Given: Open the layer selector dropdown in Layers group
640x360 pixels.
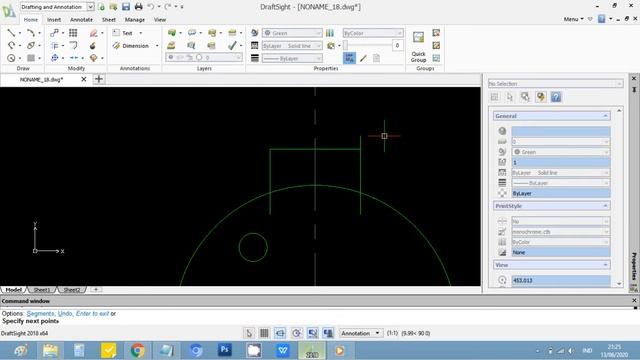Looking at the screenshot, I should pos(204,58).
